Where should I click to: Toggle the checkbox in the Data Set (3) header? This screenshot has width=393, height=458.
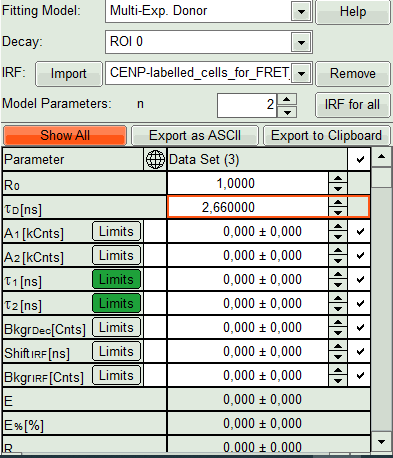tap(360, 159)
